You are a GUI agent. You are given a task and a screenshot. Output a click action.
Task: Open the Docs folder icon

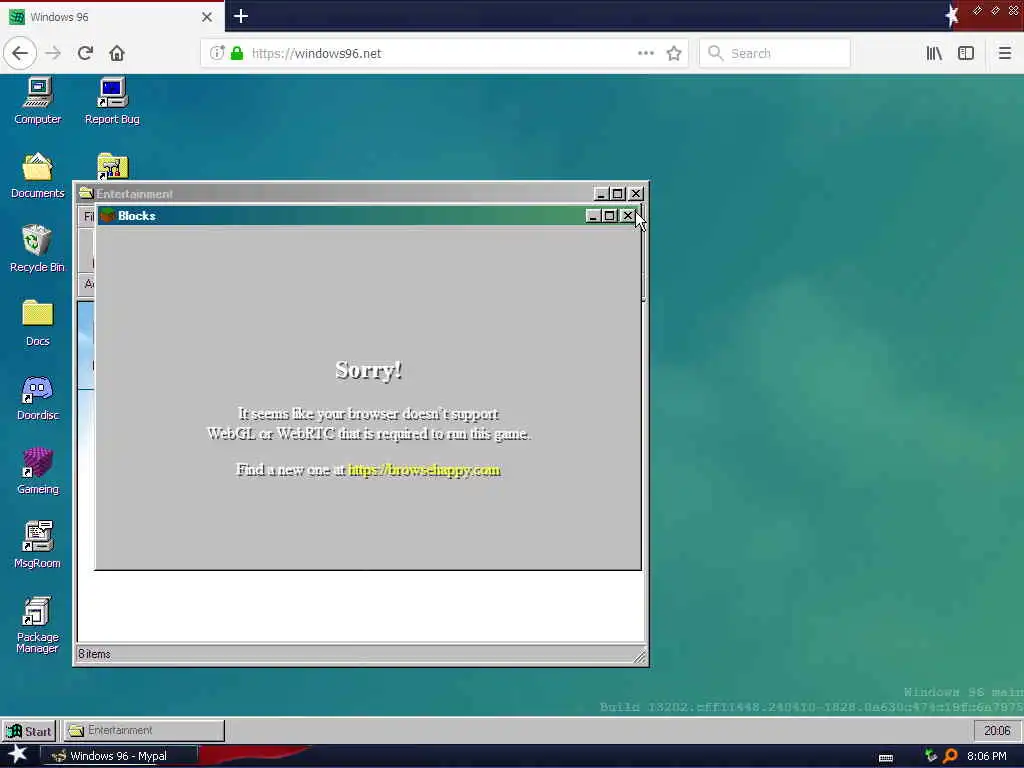click(38, 323)
